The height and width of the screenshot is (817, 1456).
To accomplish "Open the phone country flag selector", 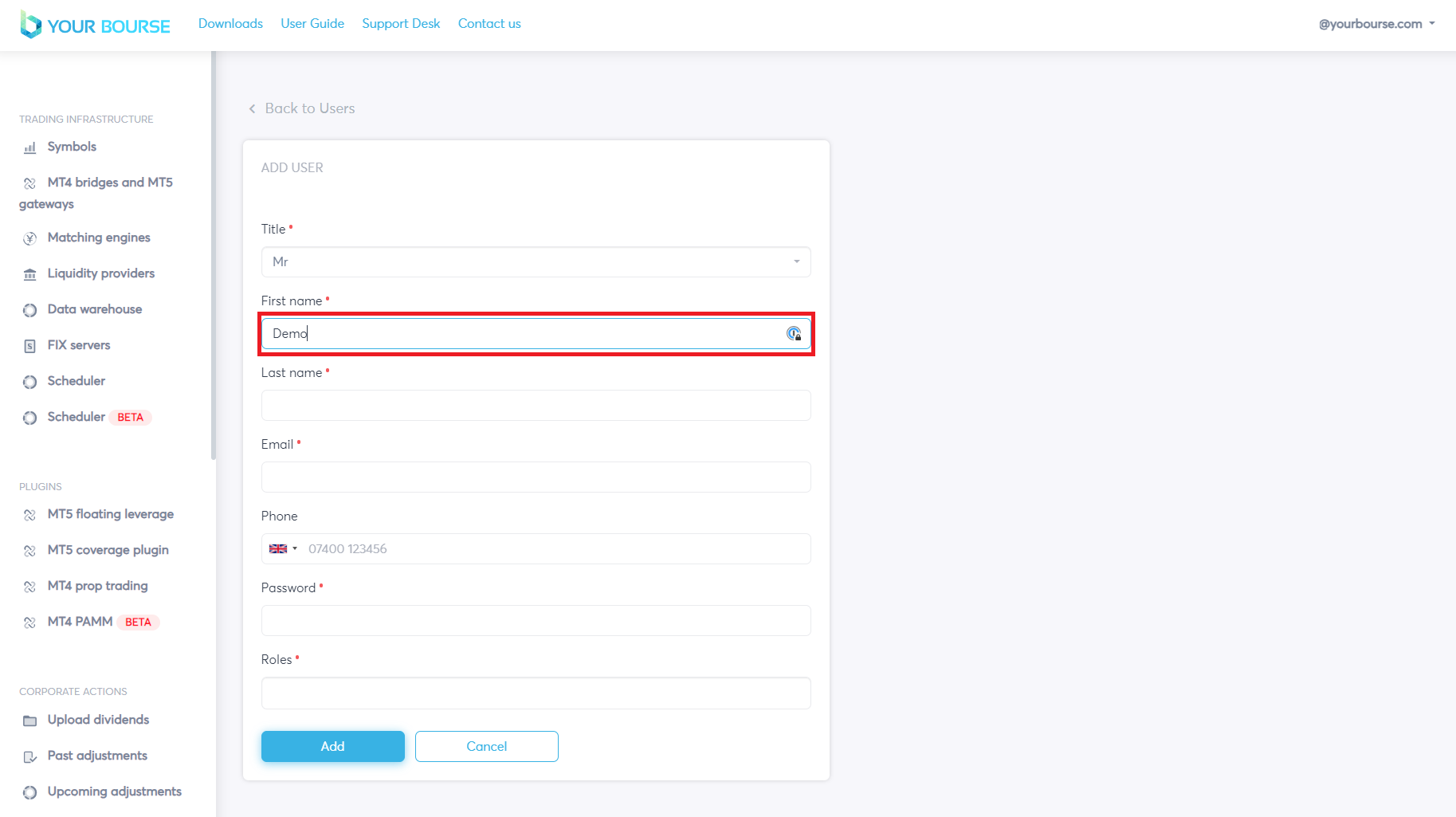I will 282,549.
